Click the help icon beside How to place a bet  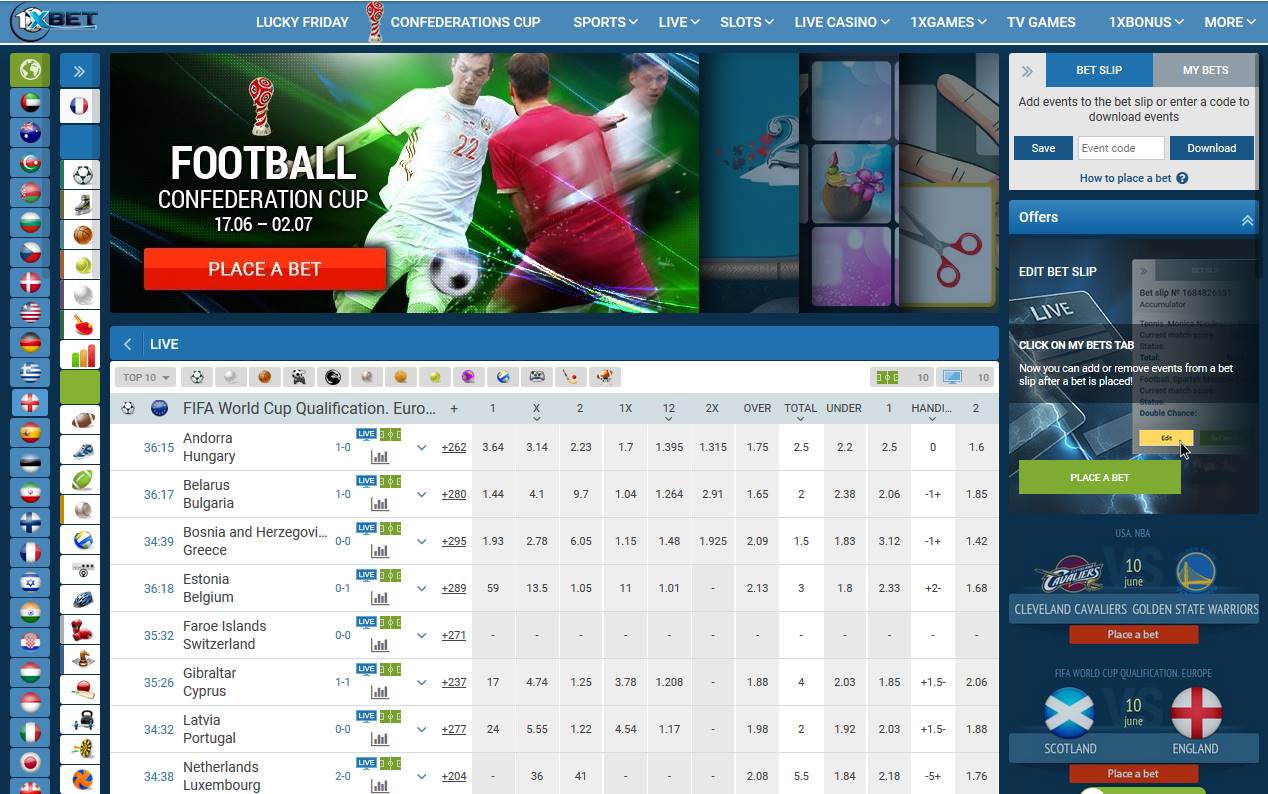pos(1182,178)
